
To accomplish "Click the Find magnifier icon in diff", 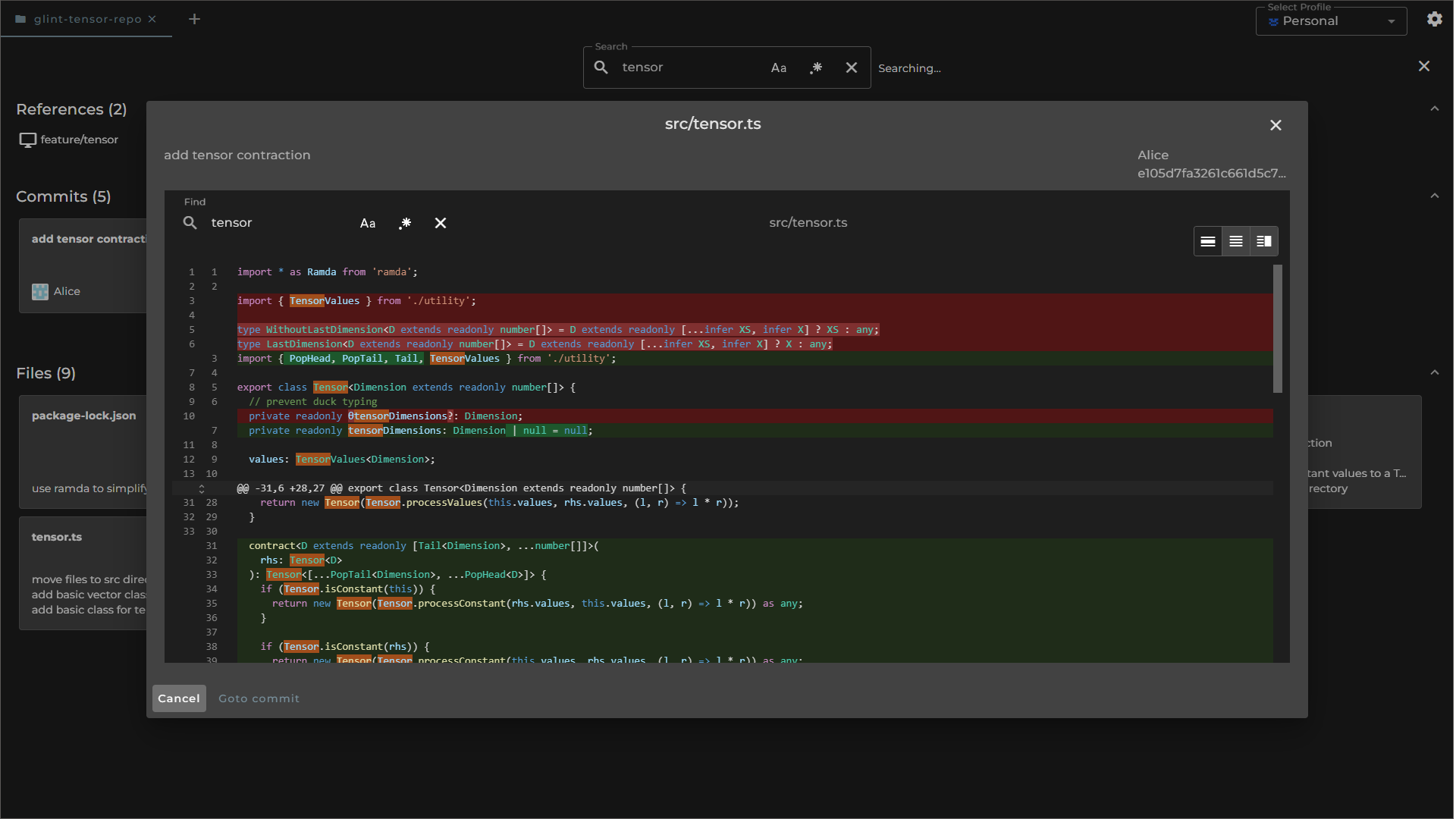I will [190, 223].
